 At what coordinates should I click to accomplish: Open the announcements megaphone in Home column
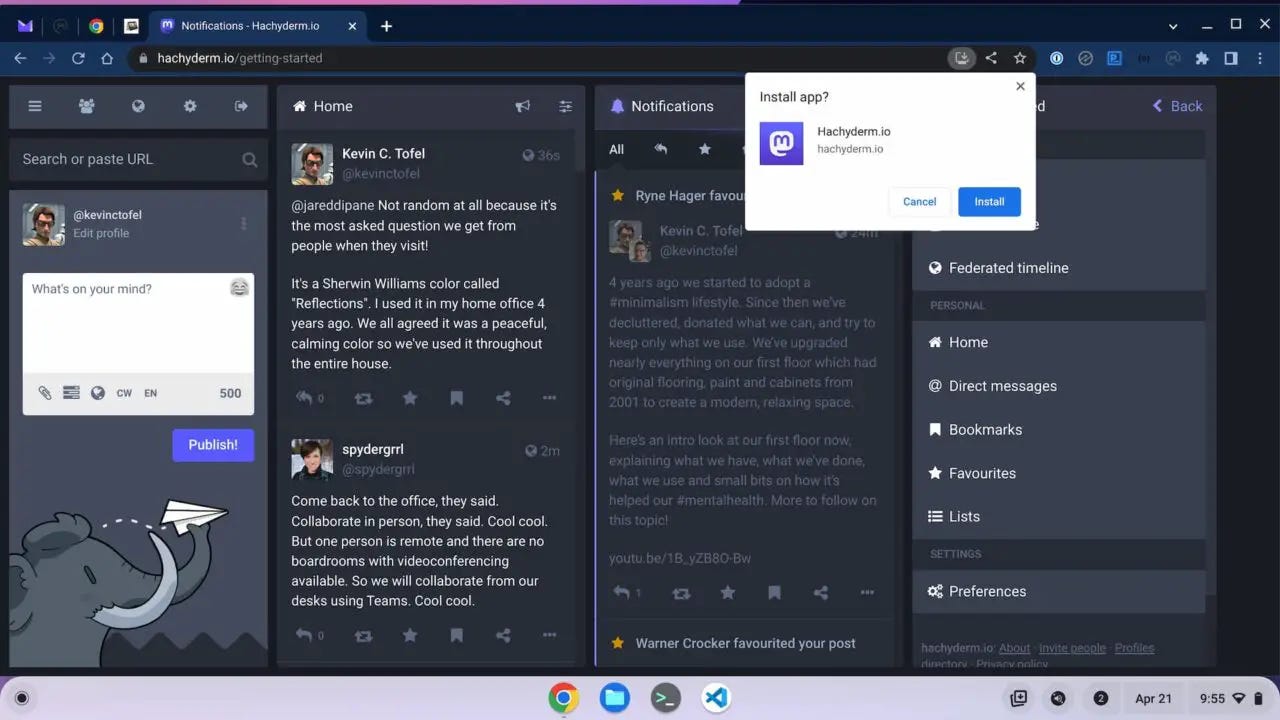(x=522, y=106)
